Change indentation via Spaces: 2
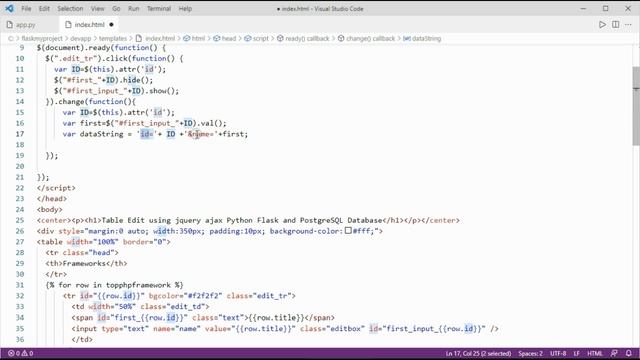Image resolution: width=640 pixels, height=360 pixels. pyautogui.click(x=530, y=353)
